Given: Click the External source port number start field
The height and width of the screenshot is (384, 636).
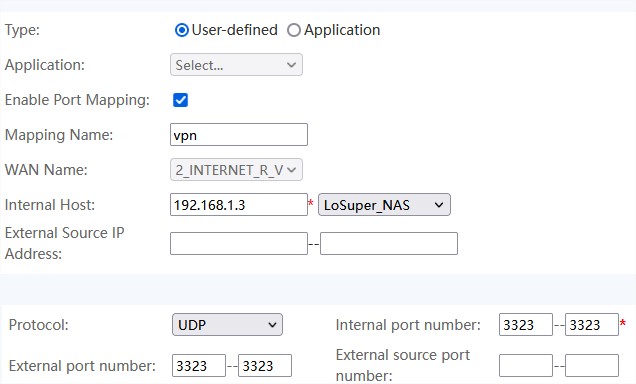Looking at the screenshot, I should pyautogui.click(x=526, y=365).
